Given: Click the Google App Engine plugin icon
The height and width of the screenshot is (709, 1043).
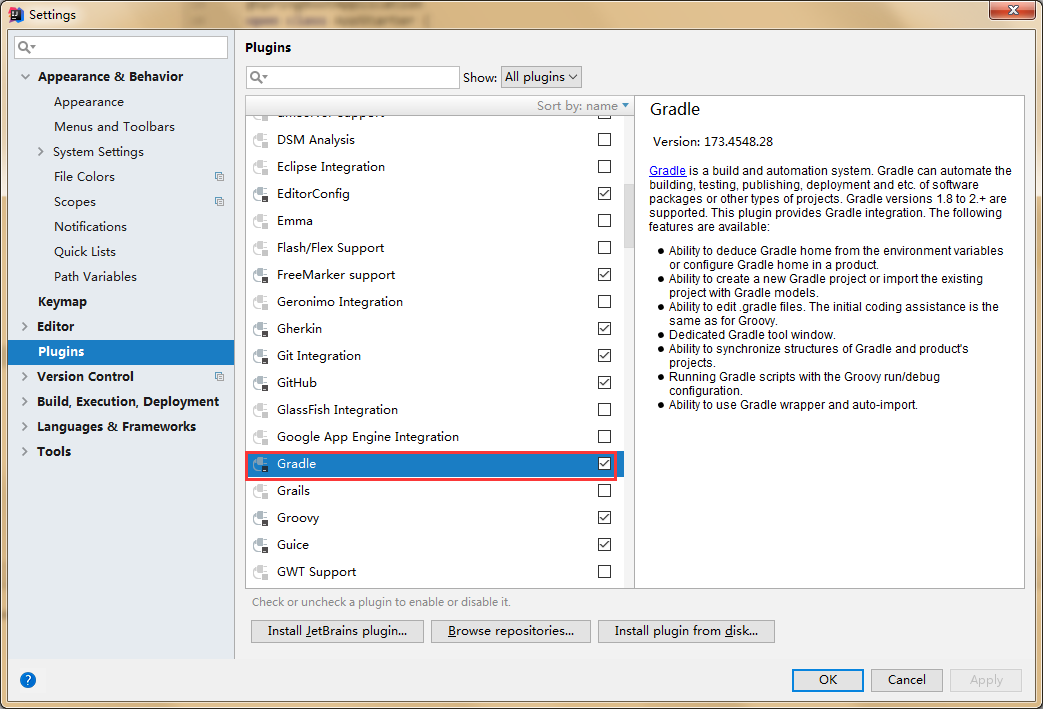Looking at the screenshot, I should 261,438.
